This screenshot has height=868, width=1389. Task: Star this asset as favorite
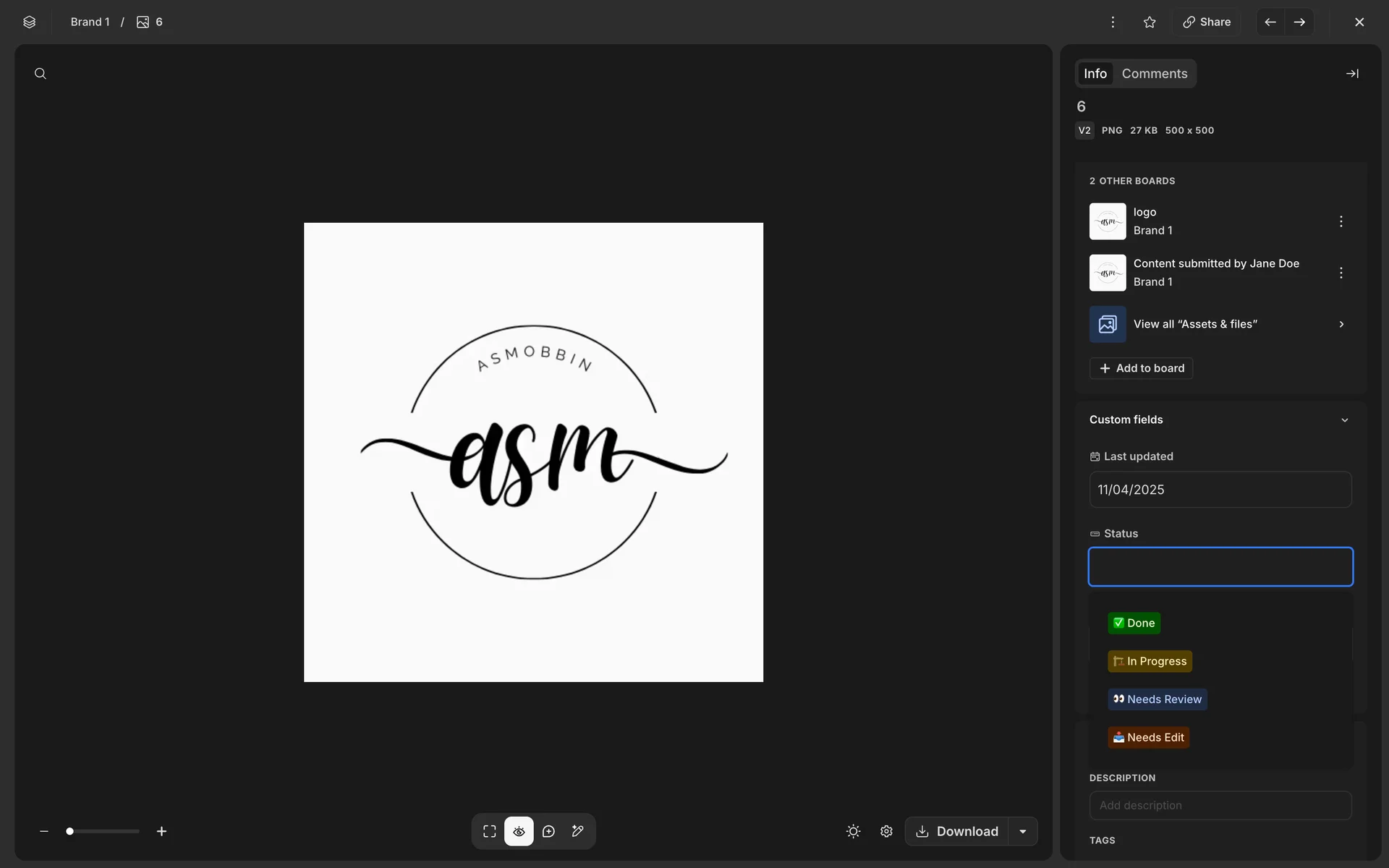click(x=1150, y=22)
